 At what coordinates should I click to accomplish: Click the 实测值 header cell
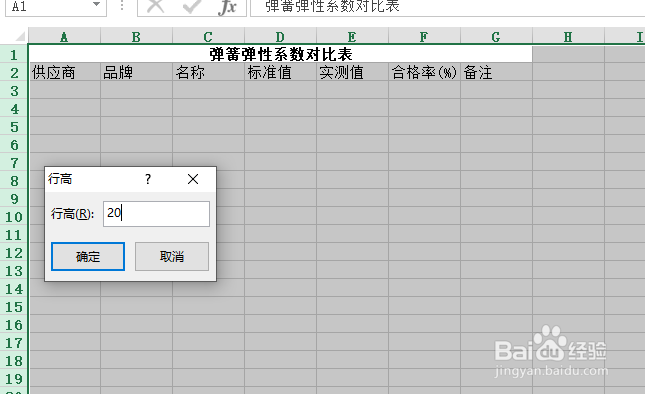[352, 72]
